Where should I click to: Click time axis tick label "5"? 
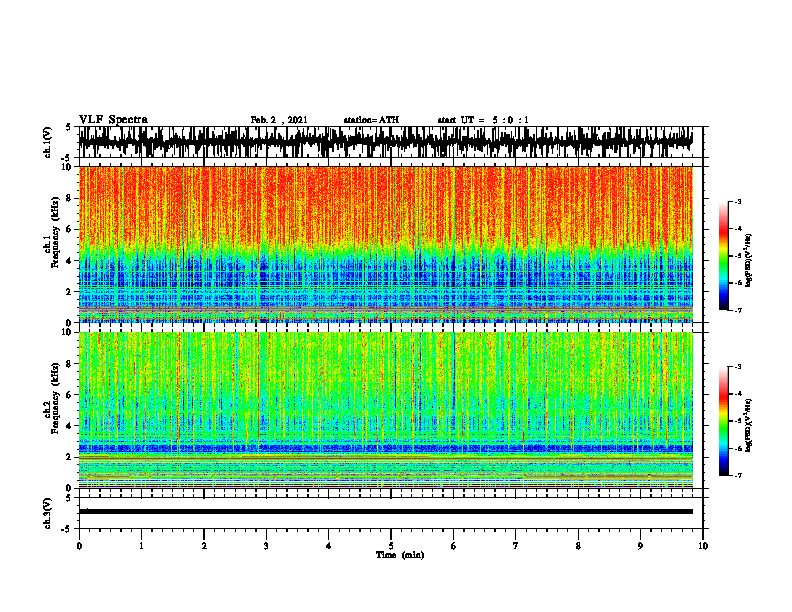[x=391, y=546]
